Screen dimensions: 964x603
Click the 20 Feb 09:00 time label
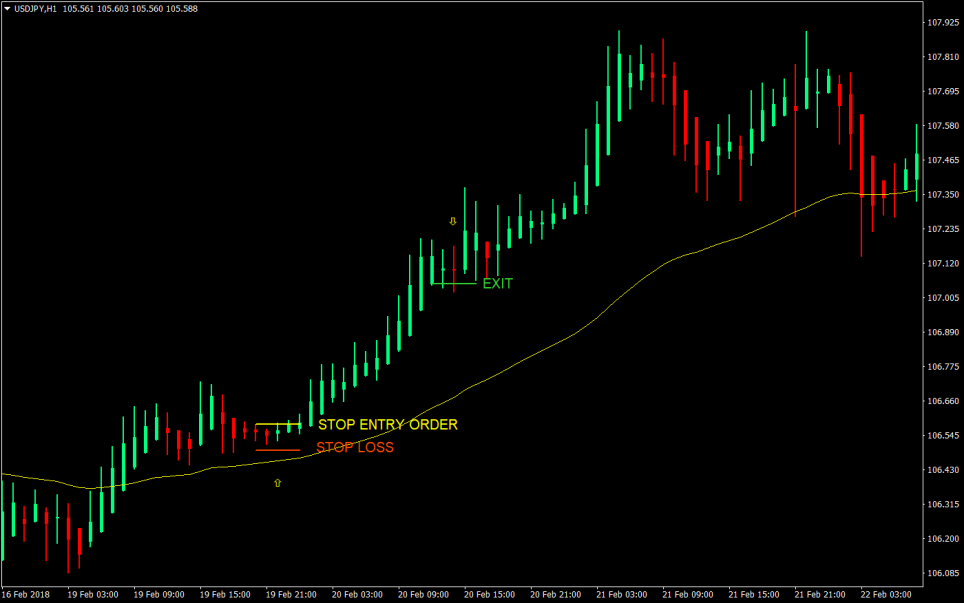[x=423, y=595]
